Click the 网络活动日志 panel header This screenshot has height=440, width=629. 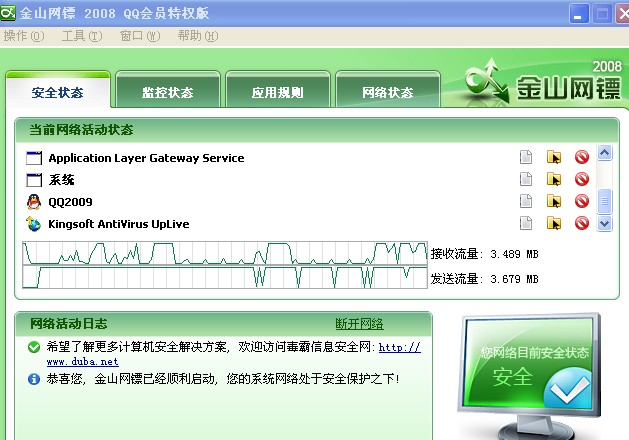(223, 324)
